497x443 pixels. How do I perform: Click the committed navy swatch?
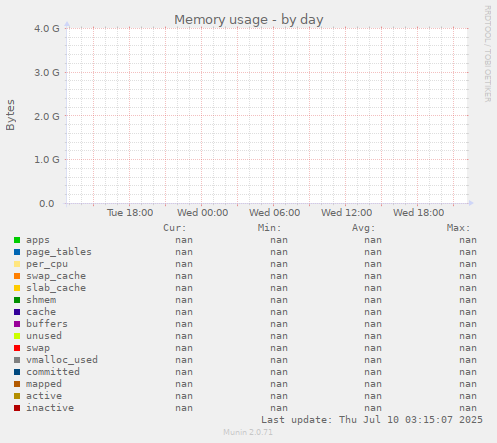tap(17, 372)
